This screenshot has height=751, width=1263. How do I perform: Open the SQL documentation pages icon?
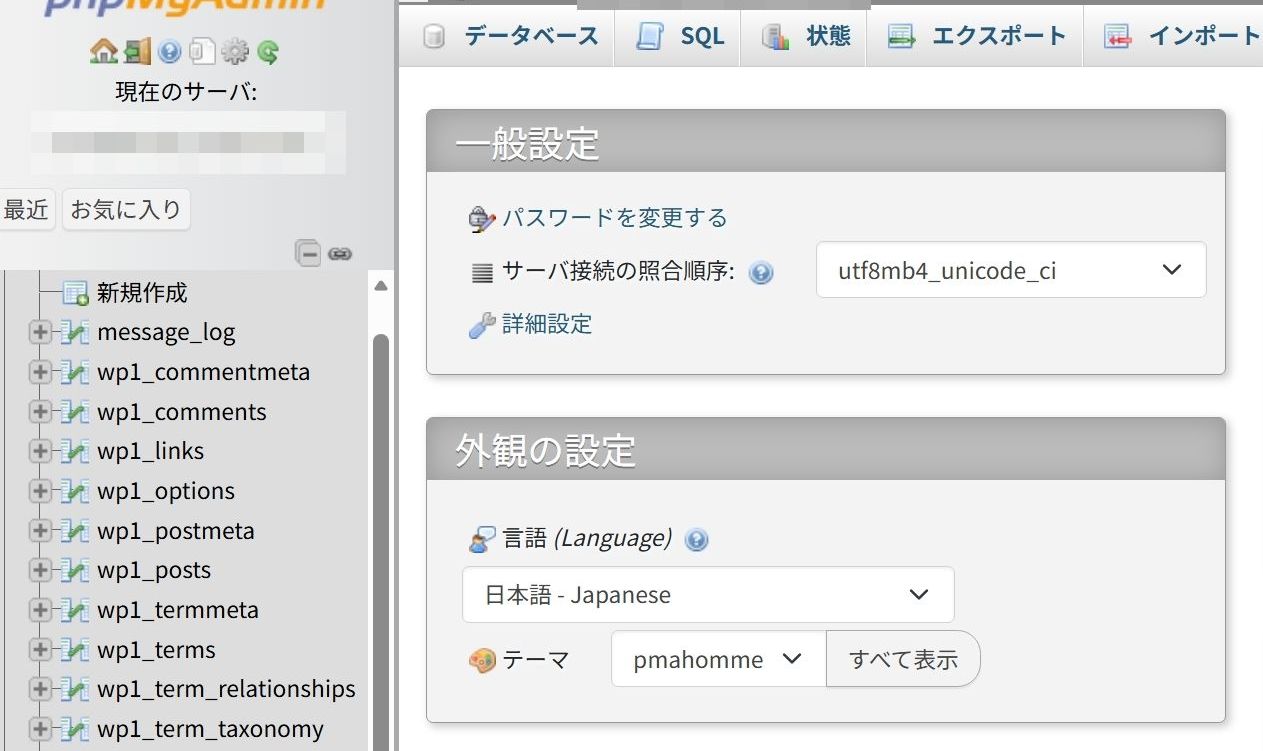203,51
